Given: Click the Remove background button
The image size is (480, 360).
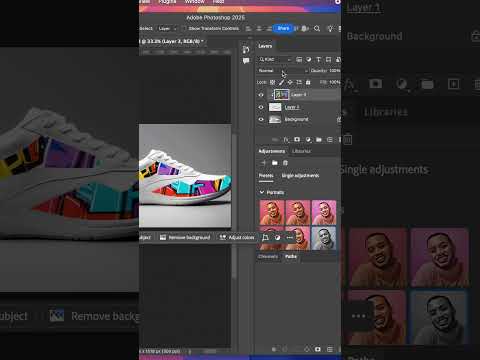Looking at the screenshot, I should coord(185,237).
